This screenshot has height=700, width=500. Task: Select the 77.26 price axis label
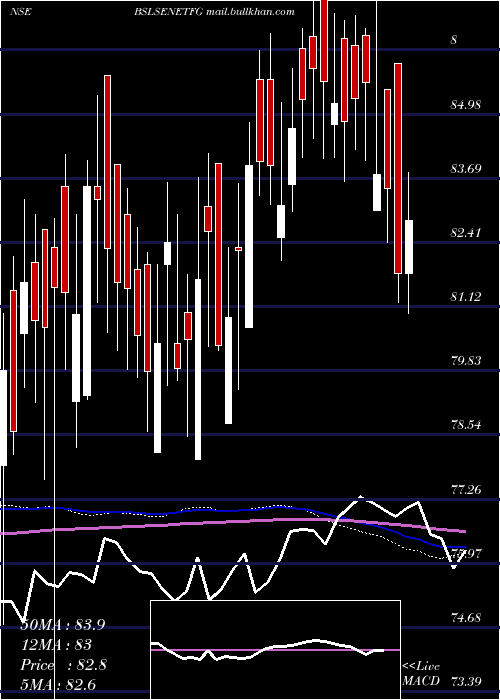[466, 490]
